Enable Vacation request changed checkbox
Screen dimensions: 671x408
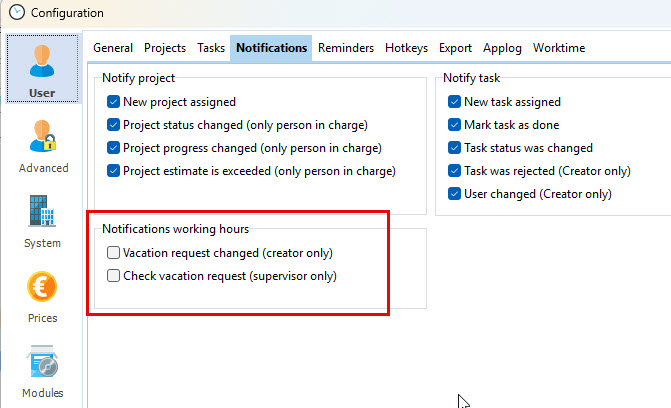coord(114,253)
